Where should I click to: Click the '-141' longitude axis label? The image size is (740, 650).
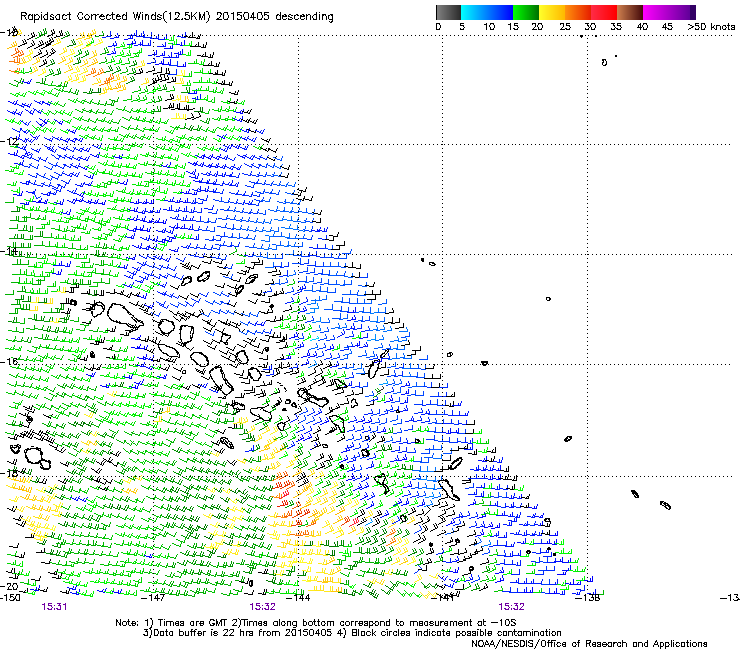tap(443, 598)
